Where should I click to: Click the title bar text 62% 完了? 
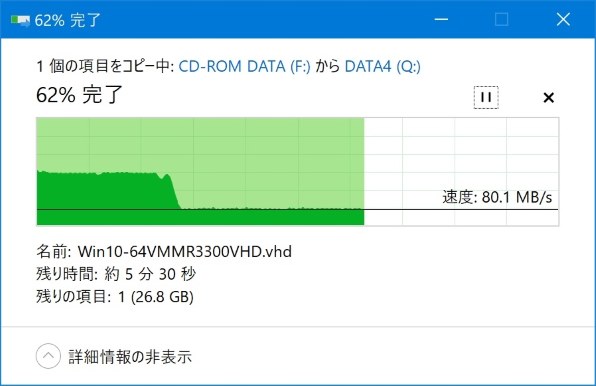point(67,20)
